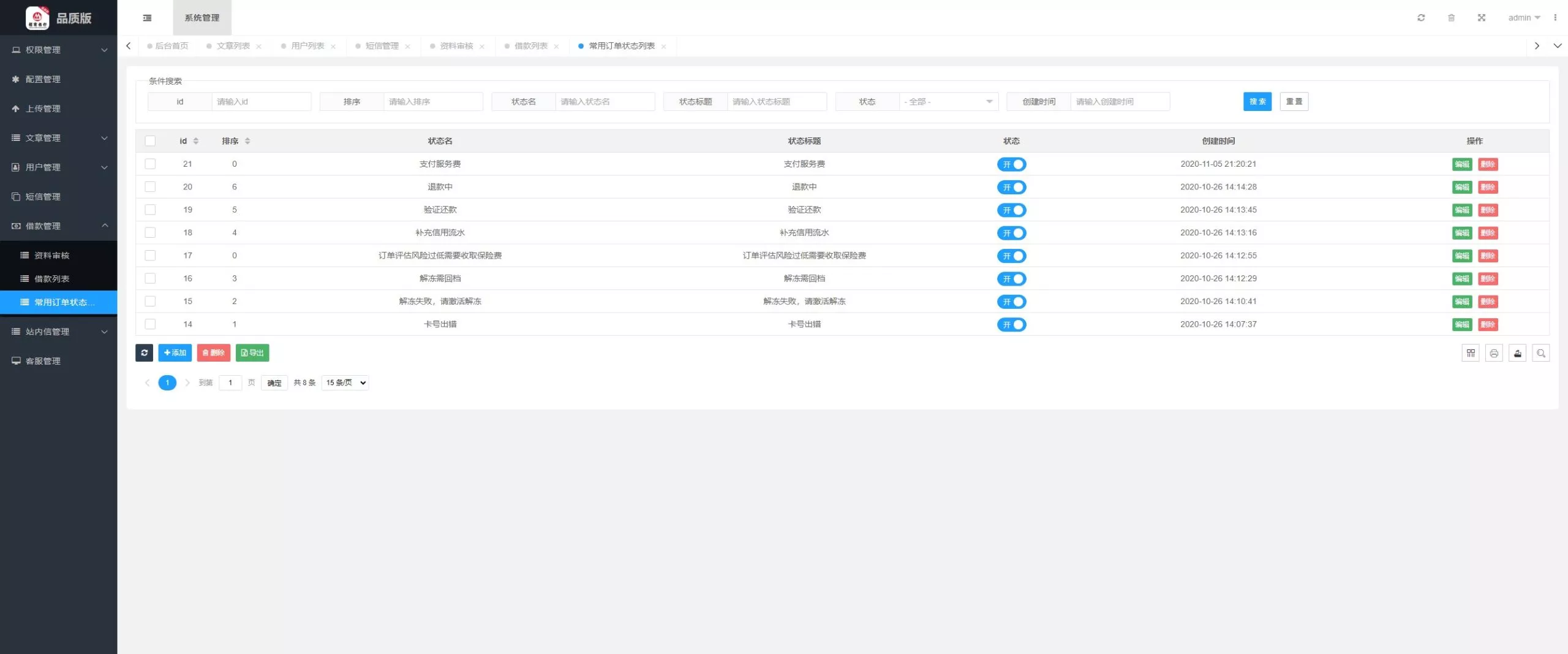The width and height of the screenshot is (1568, 654).
Task: Click the print table icon
Action: point(1494,353)
